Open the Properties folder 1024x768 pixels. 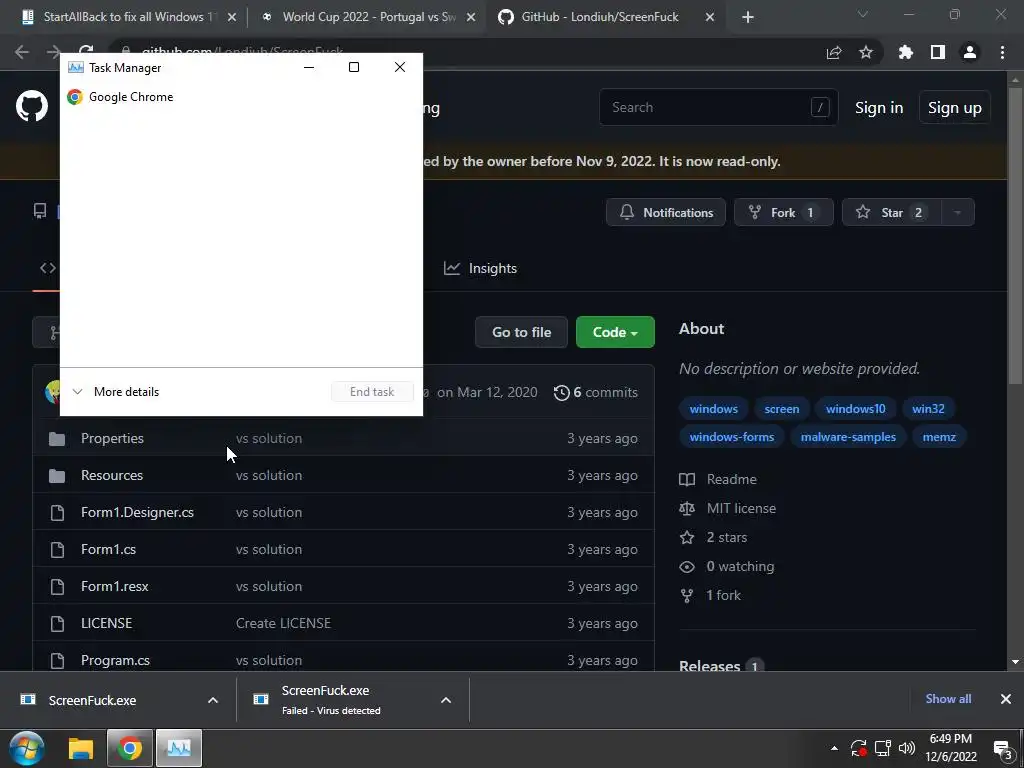[112, 438]
